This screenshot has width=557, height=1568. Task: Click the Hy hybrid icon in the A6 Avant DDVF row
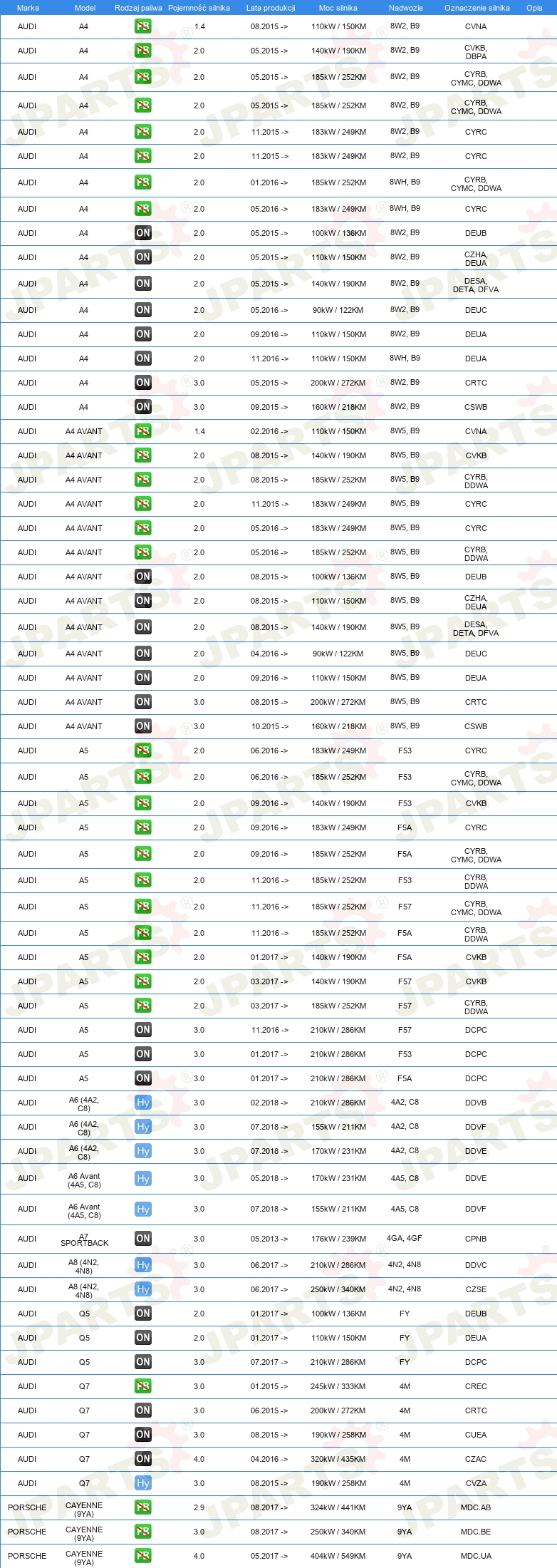tap(143, 1209)
